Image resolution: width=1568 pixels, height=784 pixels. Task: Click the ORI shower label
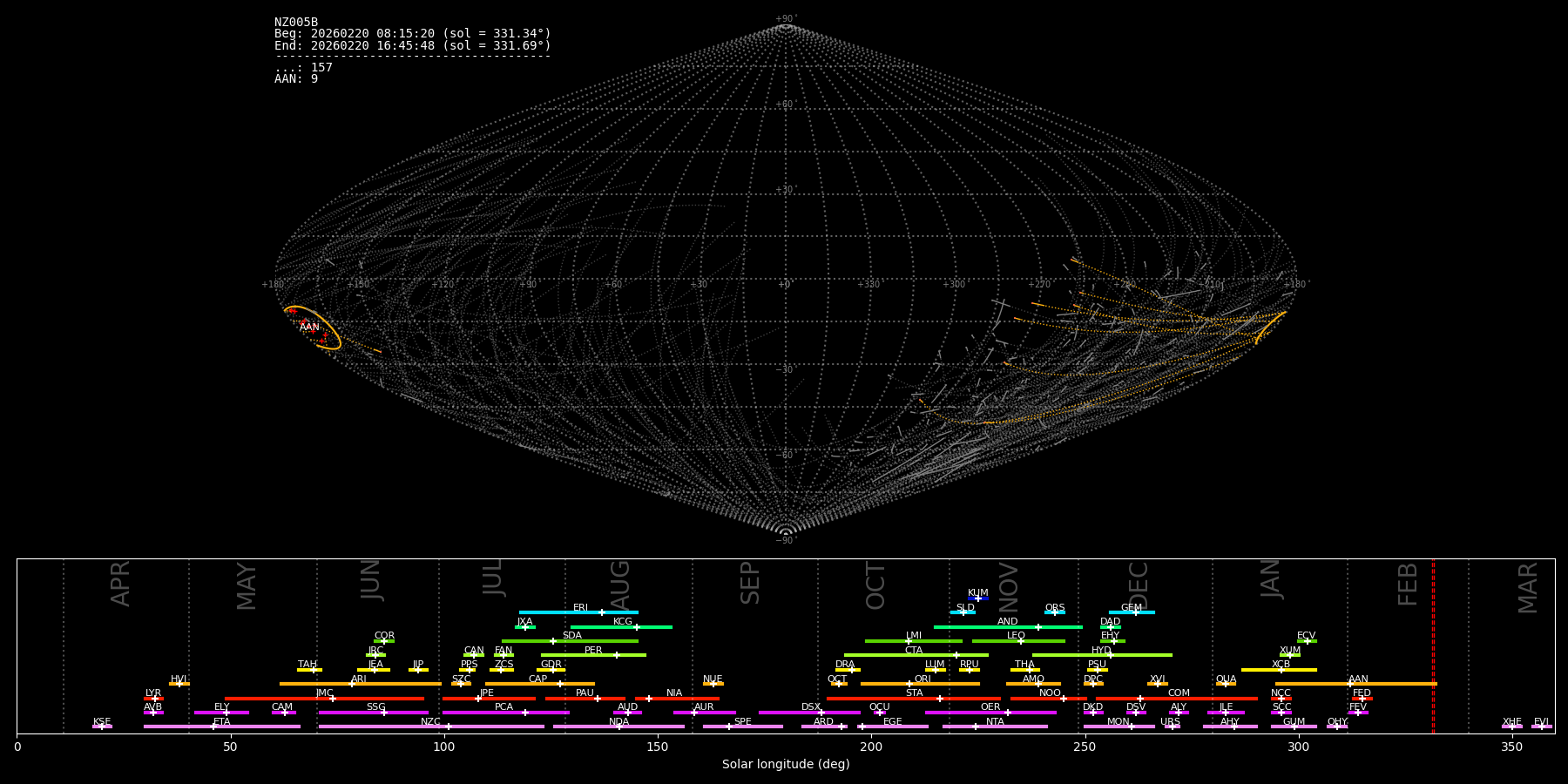click(x=923, y=679)
